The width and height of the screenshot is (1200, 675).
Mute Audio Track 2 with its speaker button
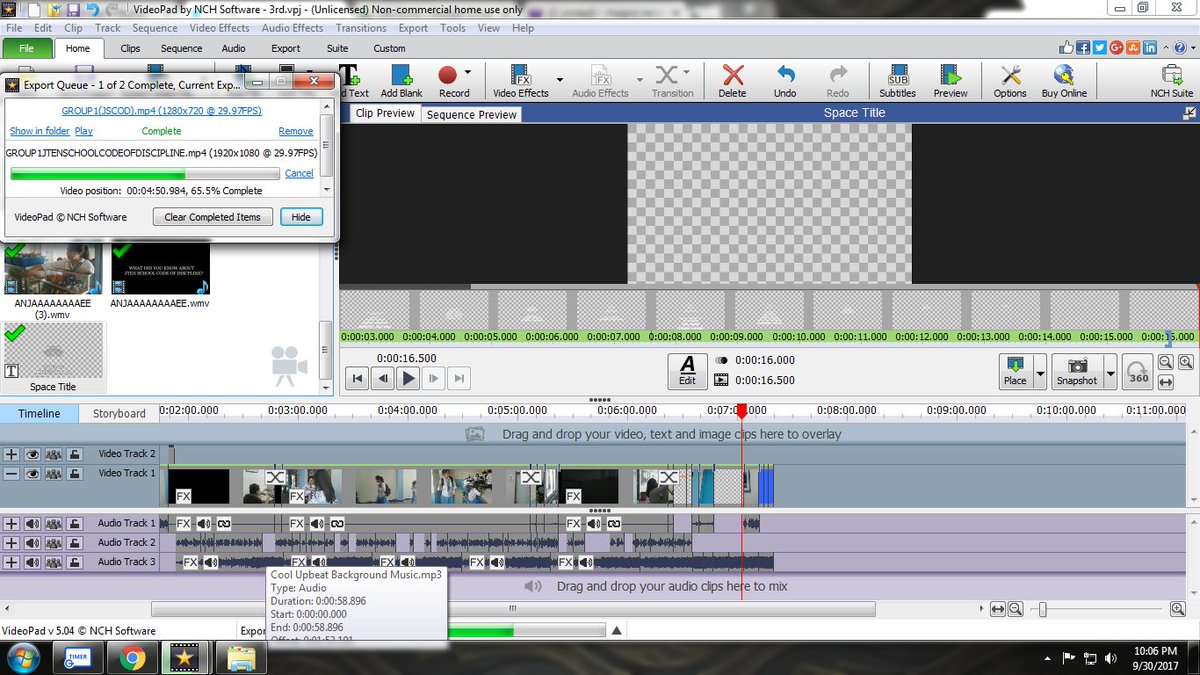32,543
